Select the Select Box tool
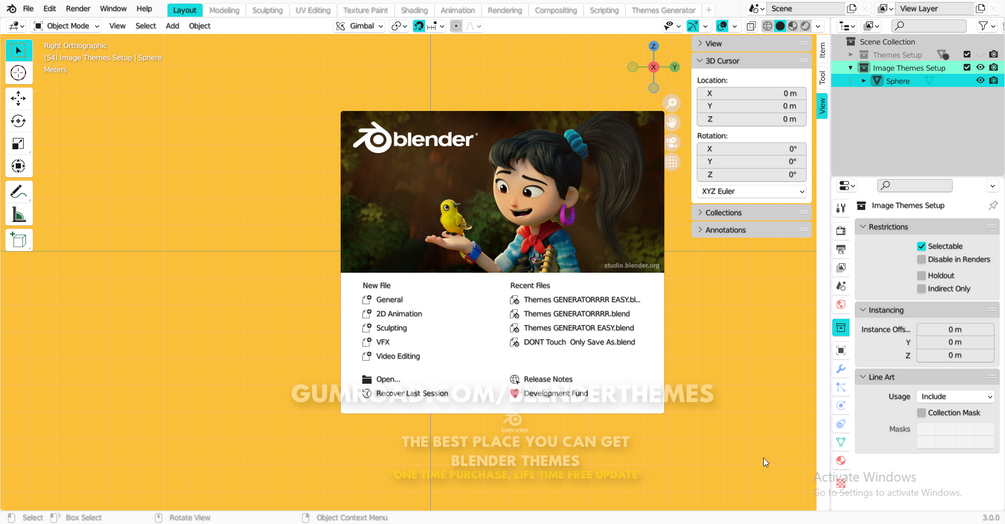1005x524 pixels. (19, 51)
